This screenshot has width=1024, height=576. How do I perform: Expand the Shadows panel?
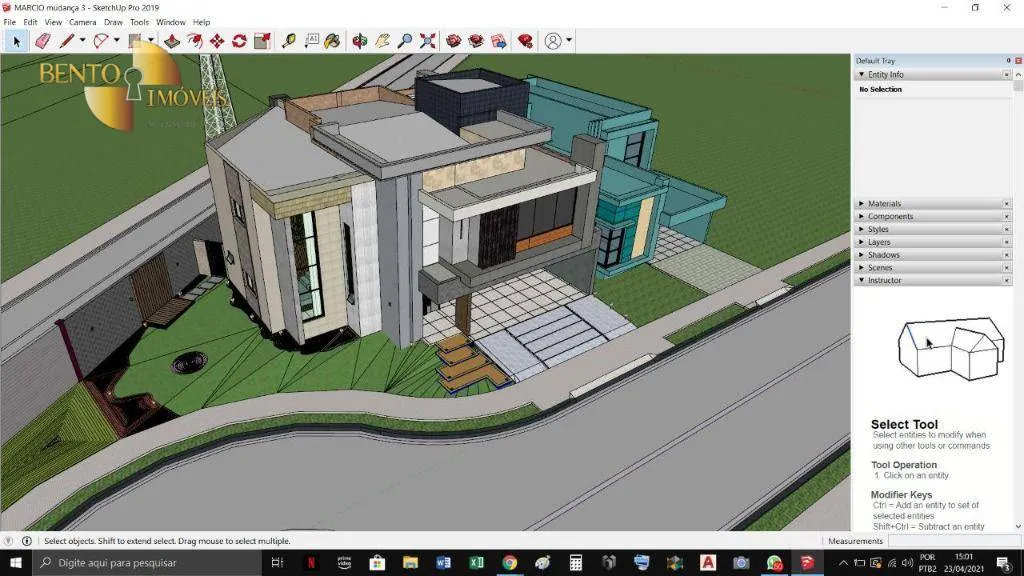coord(861,255)
